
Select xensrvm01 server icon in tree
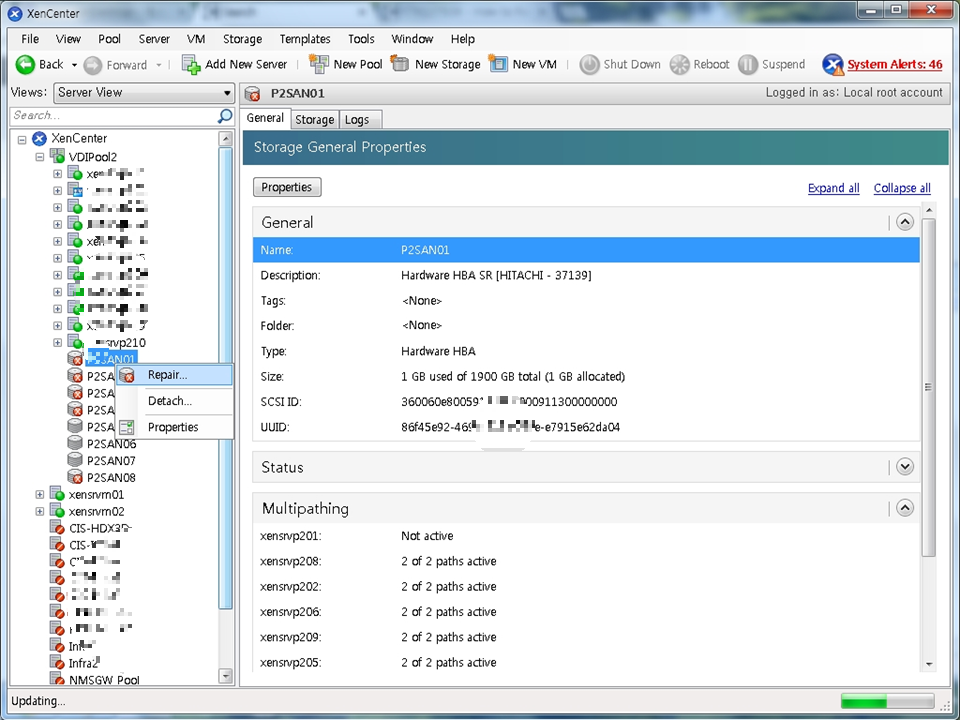point(57,493)
